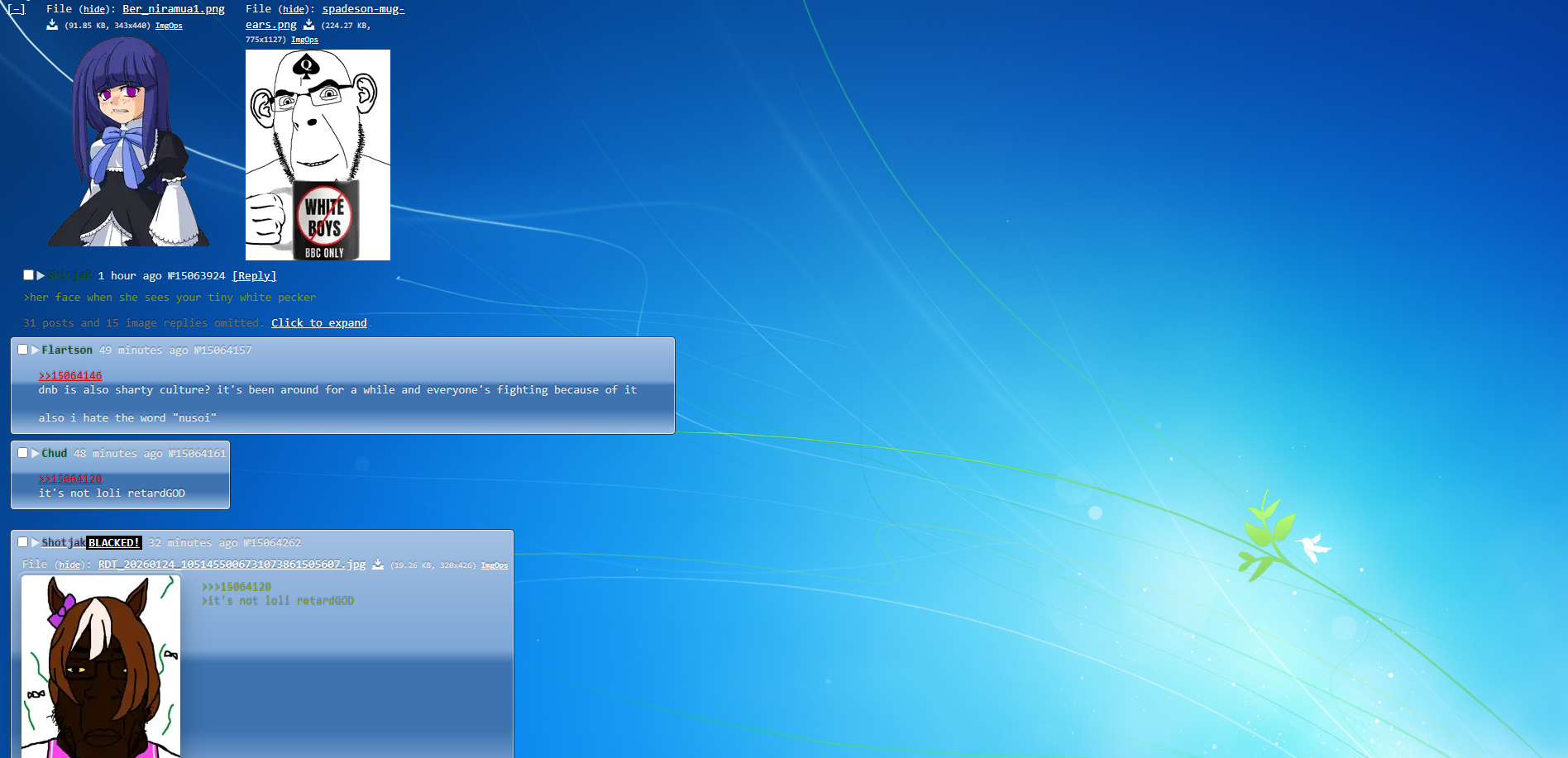Select the checkbox on Flartson's post
The width and height of the screenshot is (1568, 758).
coord(23,350)
